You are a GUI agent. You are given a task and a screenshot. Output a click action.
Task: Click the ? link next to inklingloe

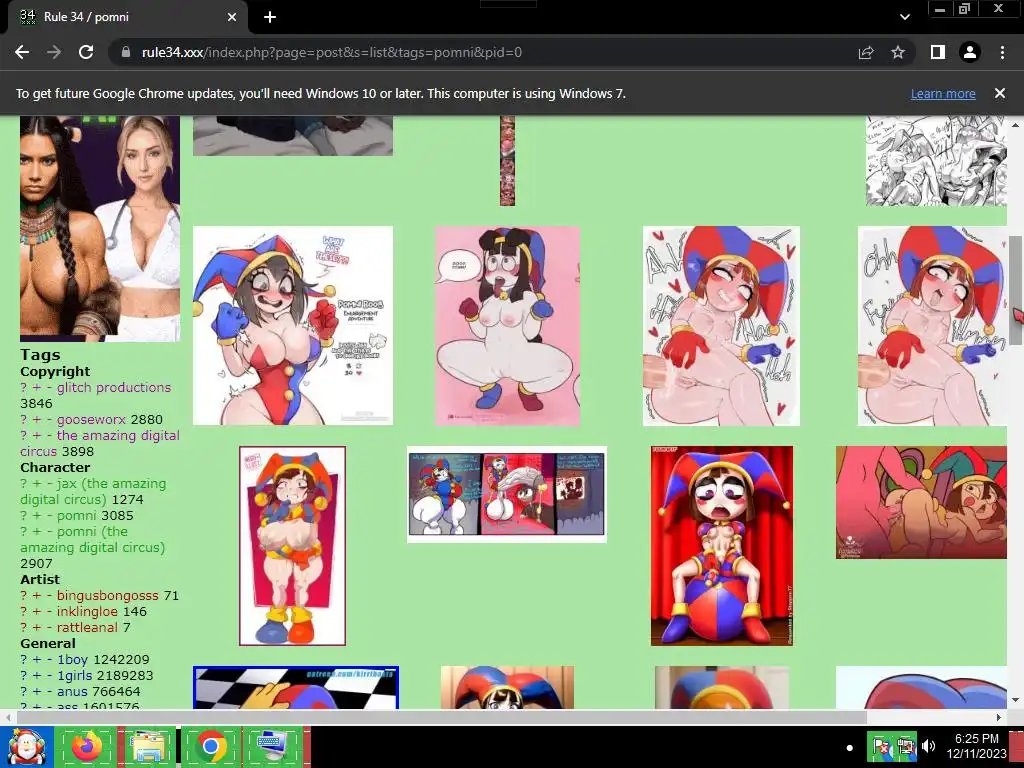(x=24, y=611)
